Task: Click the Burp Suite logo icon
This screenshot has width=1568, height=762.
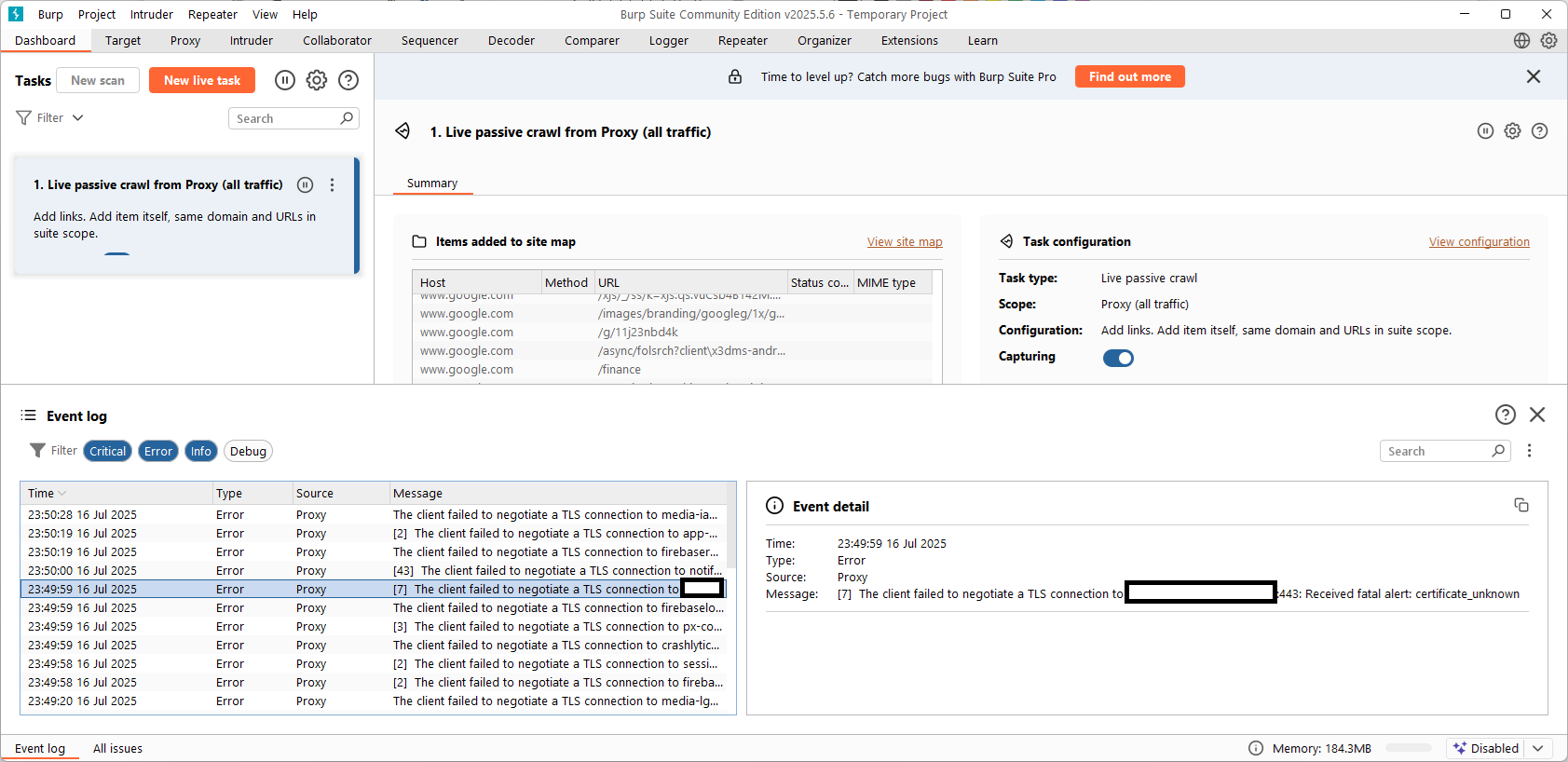Action: pos(16,14)
